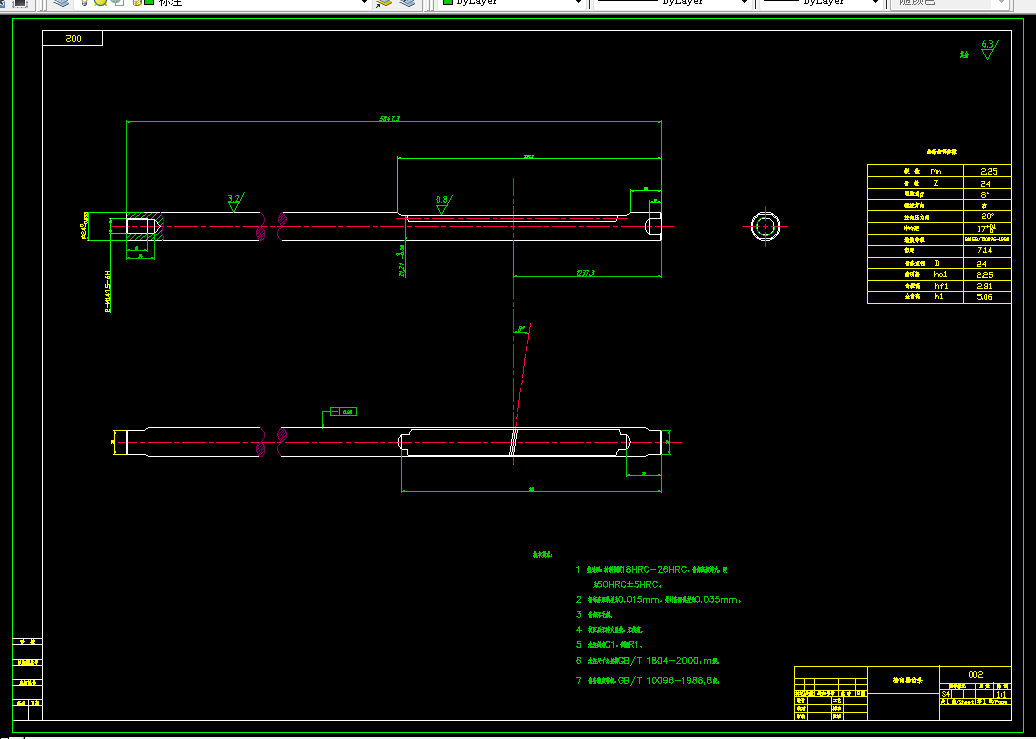This screenshot has height=739, width=1036.
Task: Select the vertical M6x15-6H thread note
Action: [x=108, y=291]
